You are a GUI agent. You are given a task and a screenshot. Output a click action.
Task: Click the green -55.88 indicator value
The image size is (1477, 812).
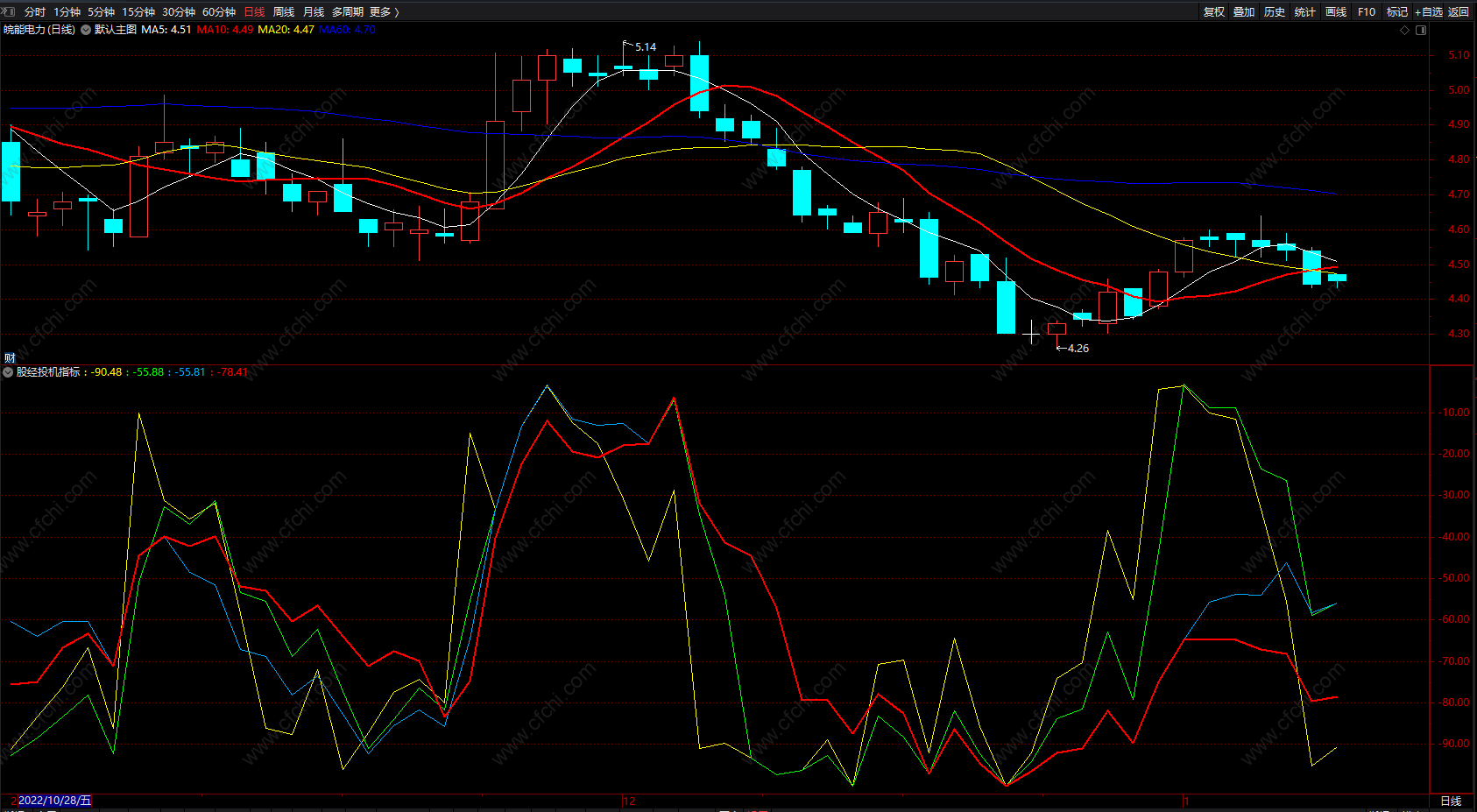coord(149,372)
